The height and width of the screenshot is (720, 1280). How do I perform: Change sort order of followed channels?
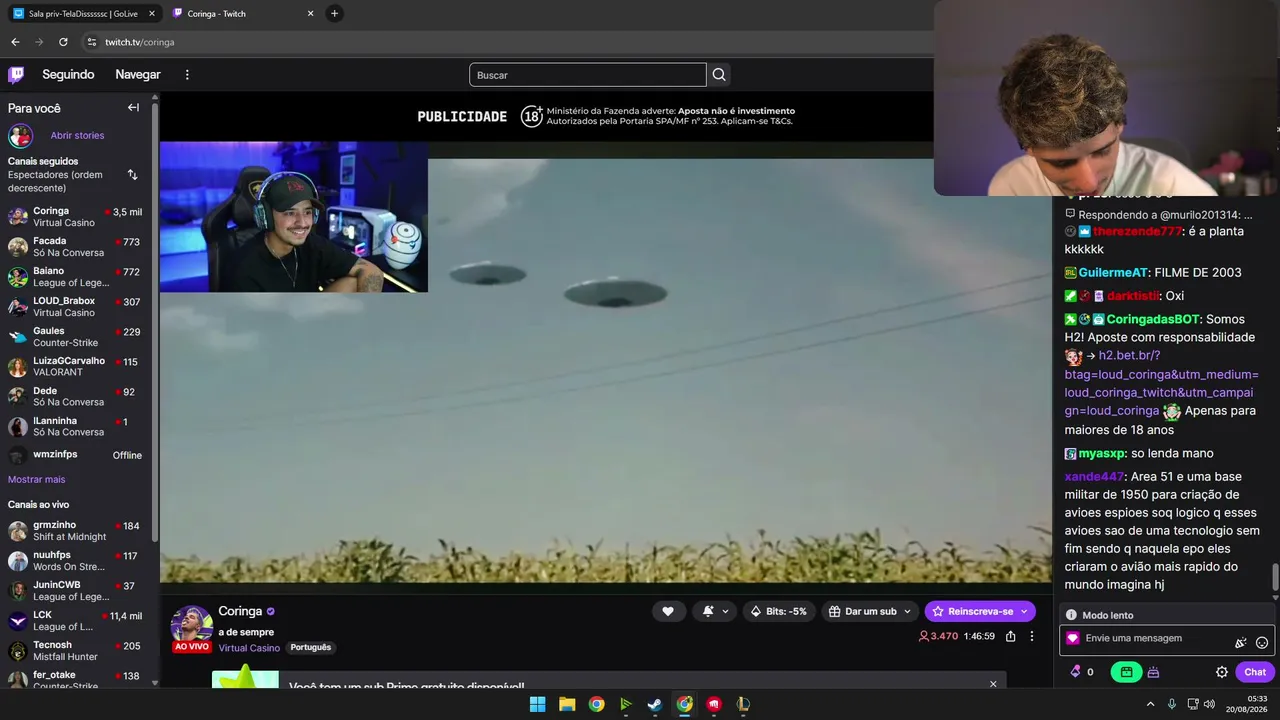[x=132, y=175]
